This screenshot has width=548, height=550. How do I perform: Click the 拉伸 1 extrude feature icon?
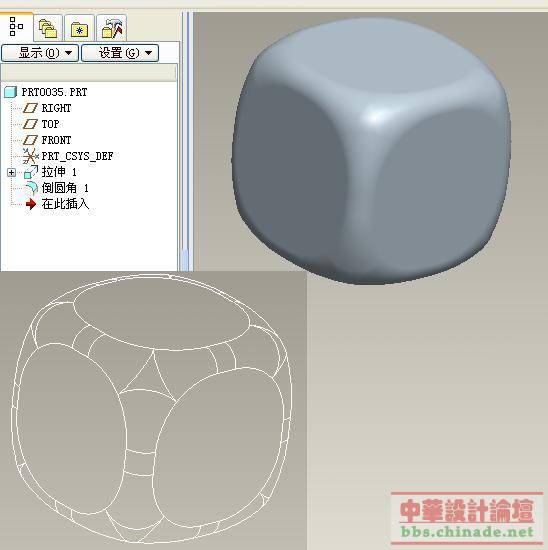31,172
